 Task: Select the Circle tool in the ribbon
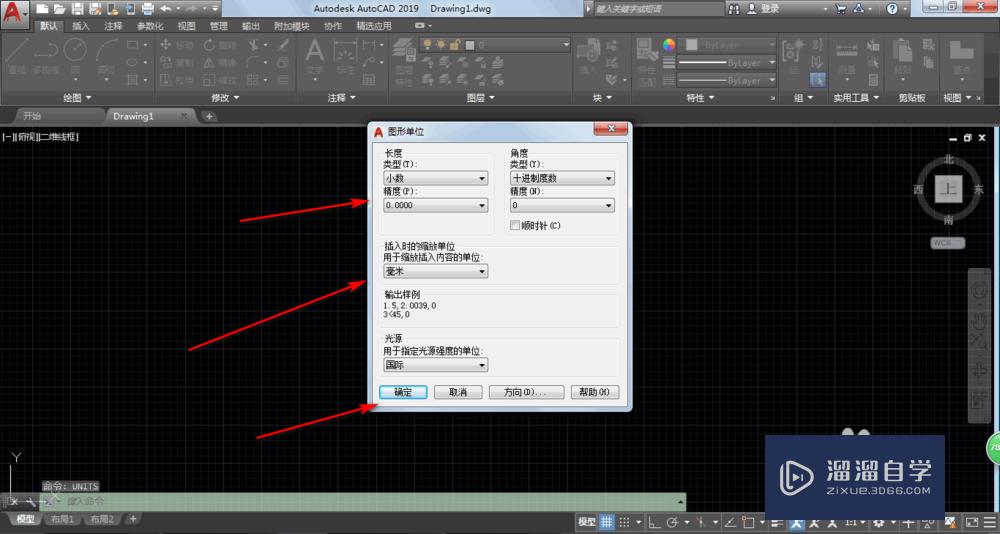[x=75, y=56]
